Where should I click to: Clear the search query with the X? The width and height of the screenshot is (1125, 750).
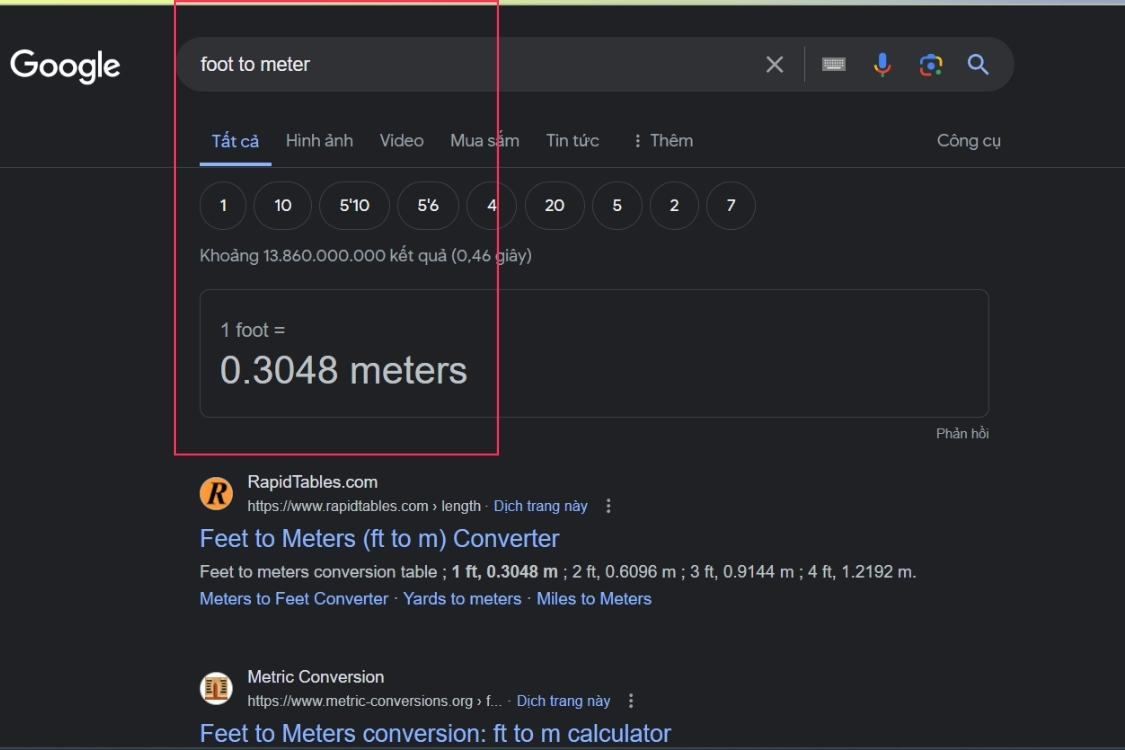(774, 65)
